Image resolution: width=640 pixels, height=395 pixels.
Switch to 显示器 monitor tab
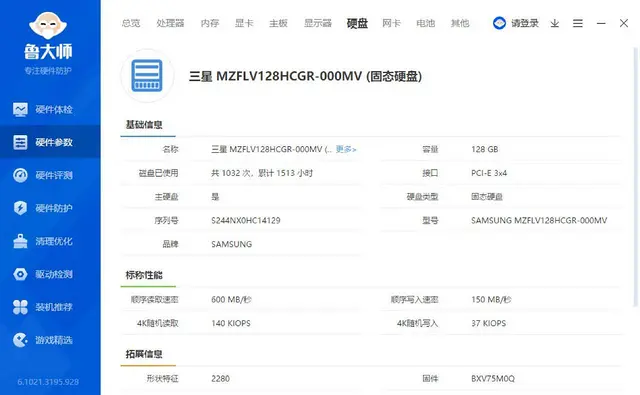[x=318, y=23]
